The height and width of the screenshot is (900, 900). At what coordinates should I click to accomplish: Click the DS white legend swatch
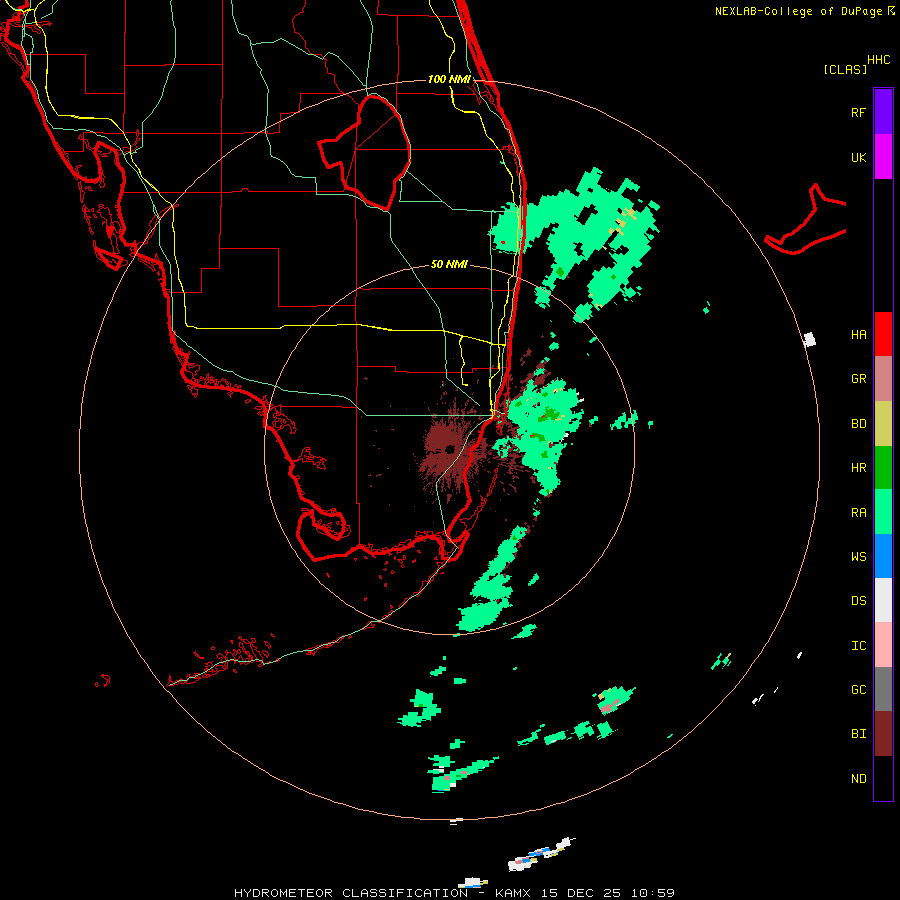tap(883, 600)
